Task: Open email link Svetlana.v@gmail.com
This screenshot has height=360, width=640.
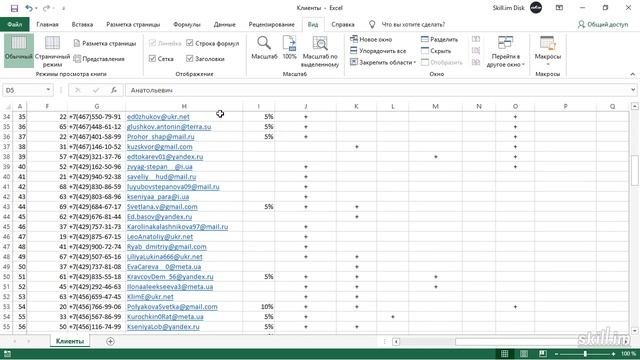Action: click(x=162, y=207)
